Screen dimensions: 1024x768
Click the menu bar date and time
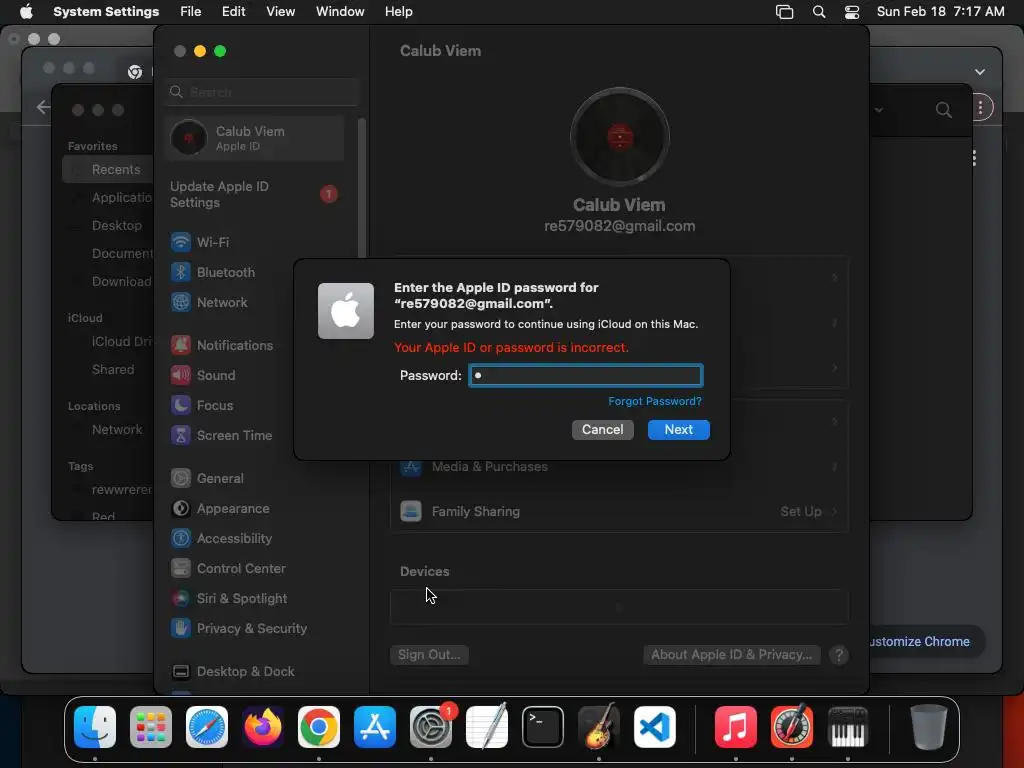940,12
